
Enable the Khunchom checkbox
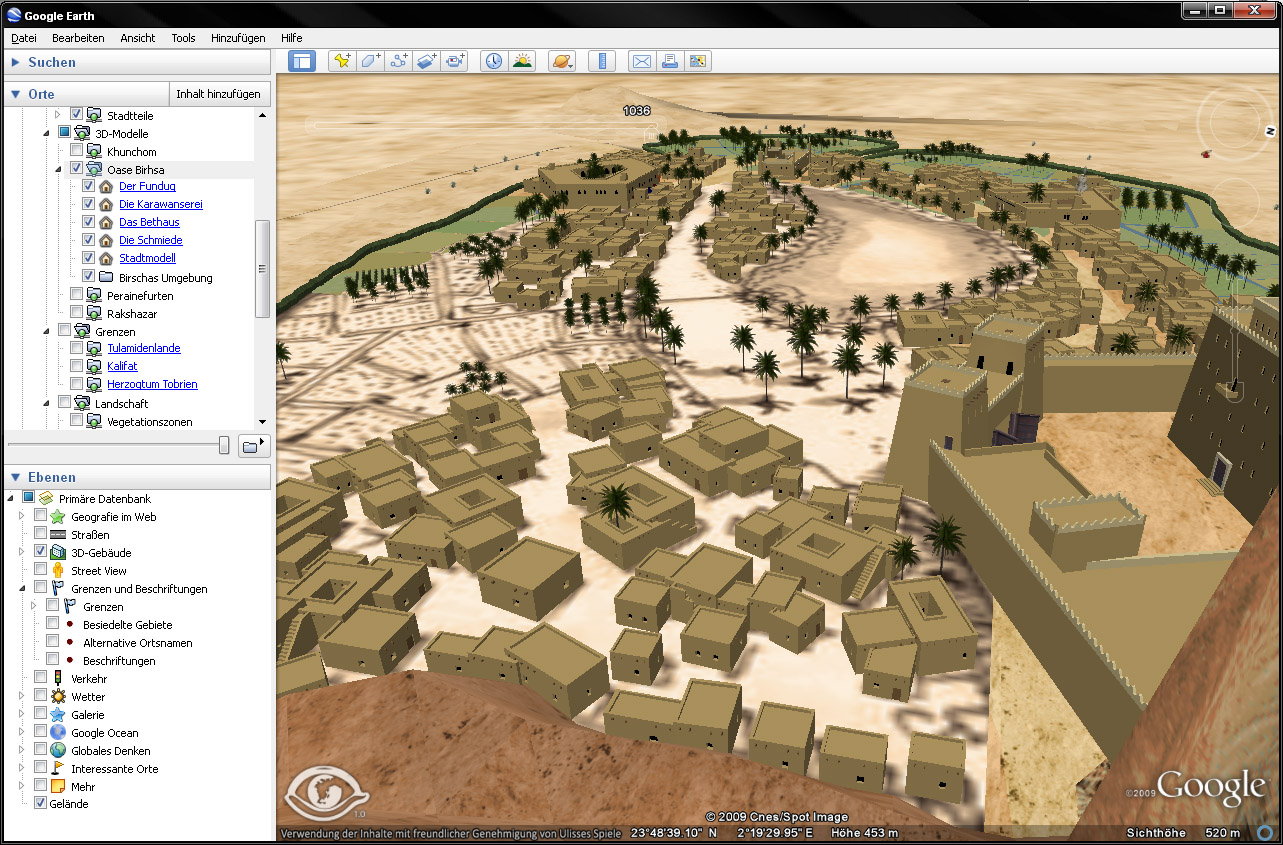tap(77, 152)
